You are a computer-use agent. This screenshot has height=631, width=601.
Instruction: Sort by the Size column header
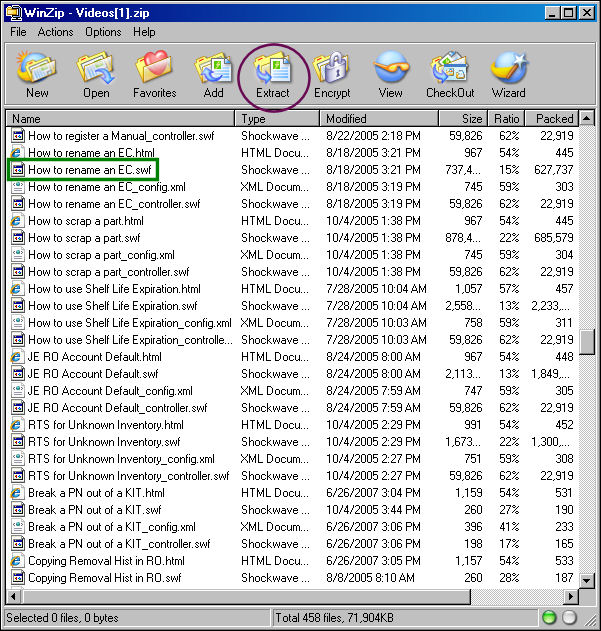click(463, 119)
